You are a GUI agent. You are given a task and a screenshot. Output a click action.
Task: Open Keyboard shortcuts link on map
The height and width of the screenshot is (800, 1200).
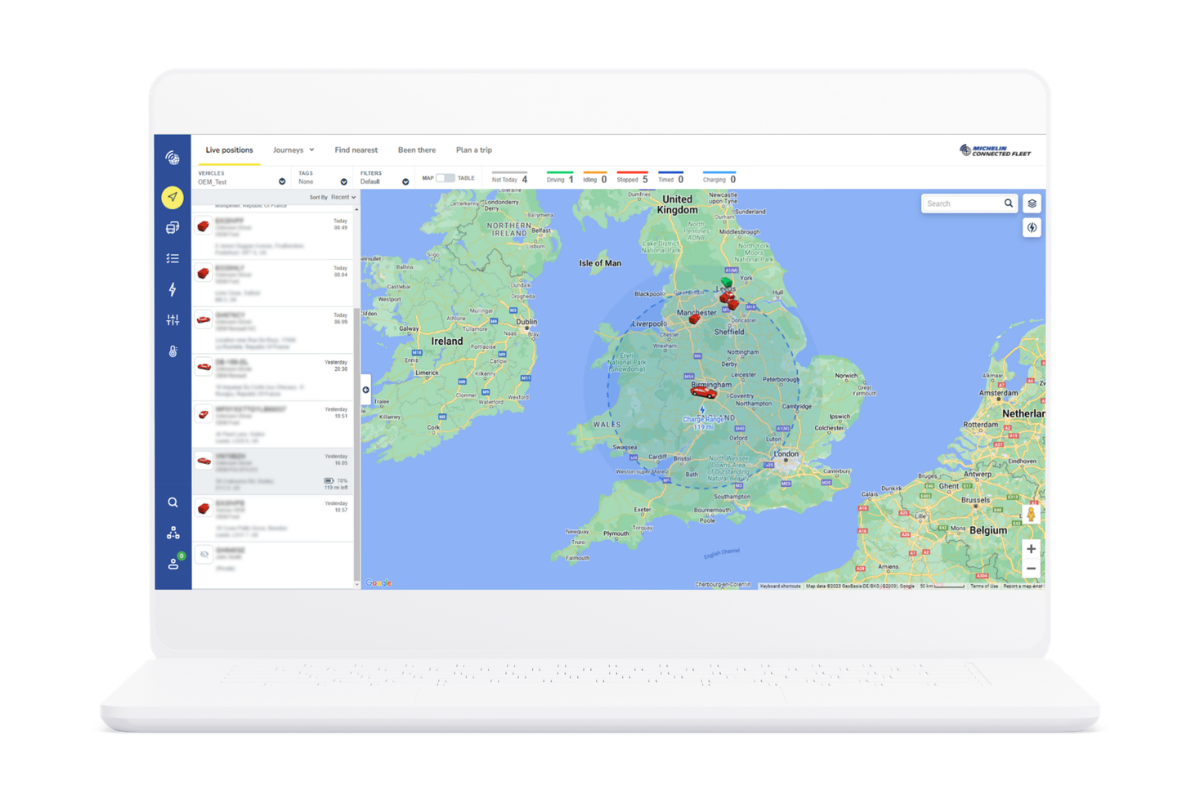tap(780, 586)
